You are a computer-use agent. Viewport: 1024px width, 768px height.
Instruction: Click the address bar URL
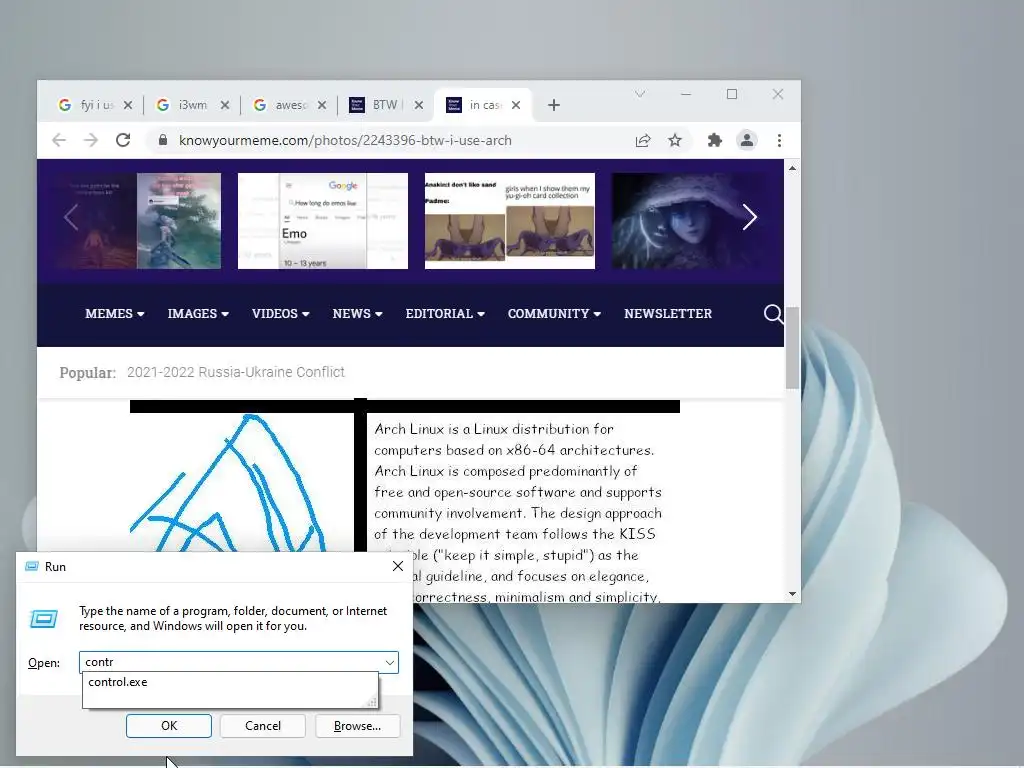click(345, 140)
